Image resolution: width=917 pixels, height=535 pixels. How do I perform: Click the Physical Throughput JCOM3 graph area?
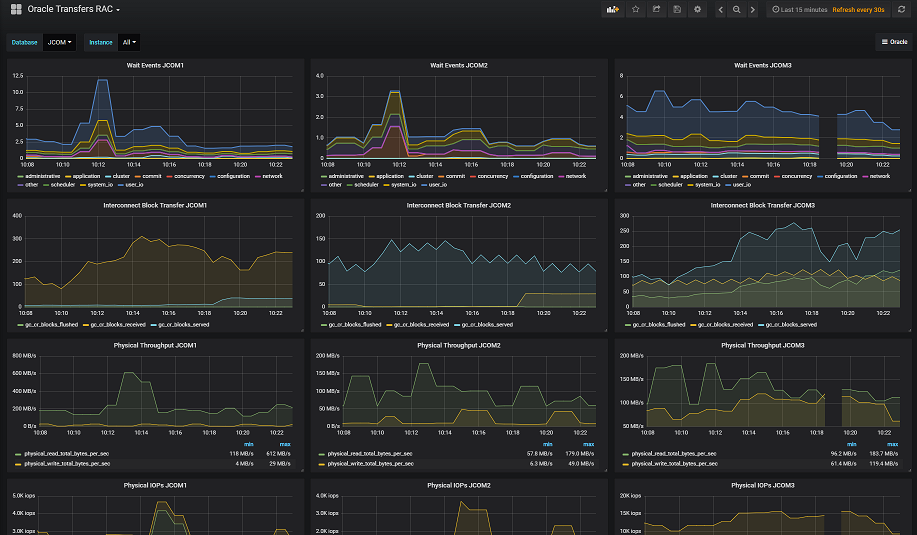pyautogui.click(x=773, y=391)
